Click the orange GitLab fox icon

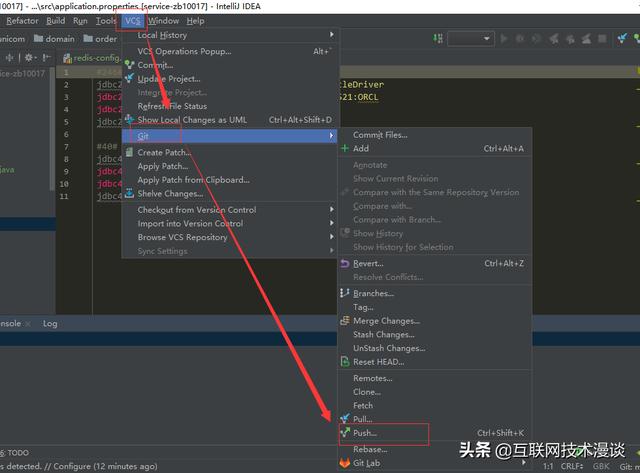click(345, 463)
